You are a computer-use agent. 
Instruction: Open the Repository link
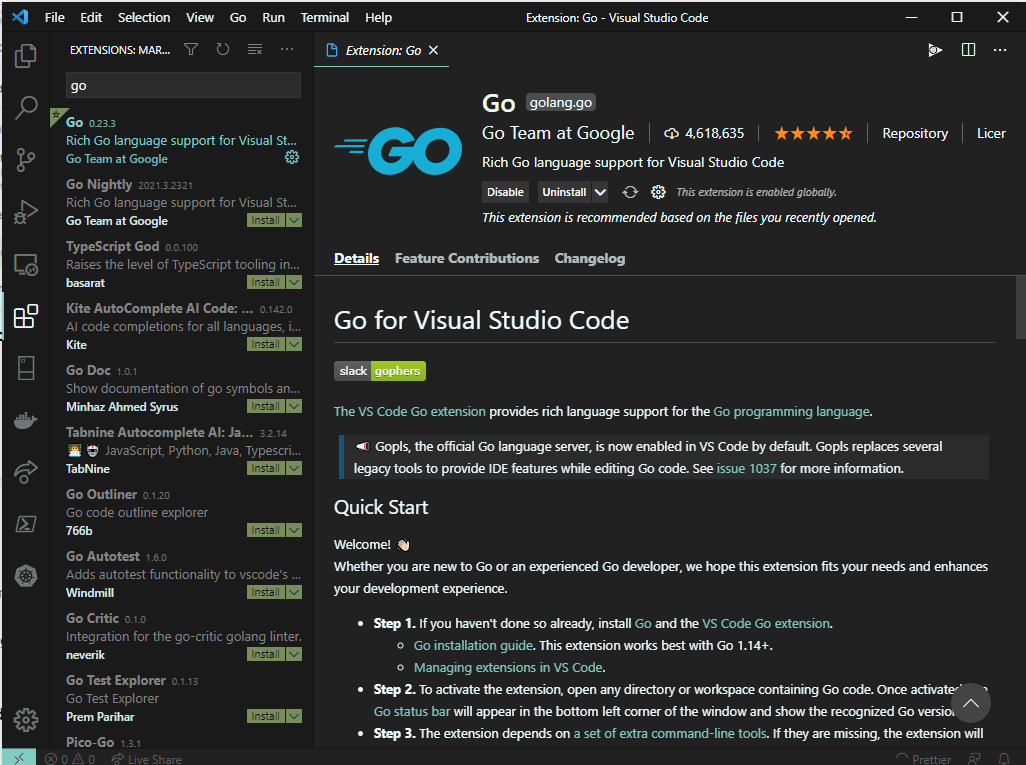pyautogui.click(x=915, y=133)
